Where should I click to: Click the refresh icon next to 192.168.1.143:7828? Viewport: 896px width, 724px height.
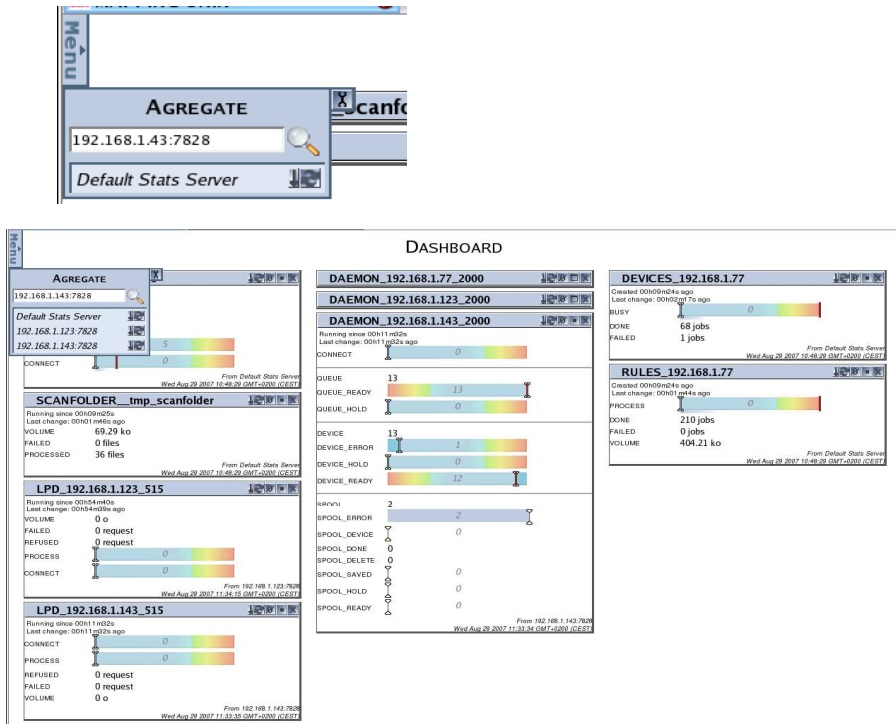coord(136,345)
